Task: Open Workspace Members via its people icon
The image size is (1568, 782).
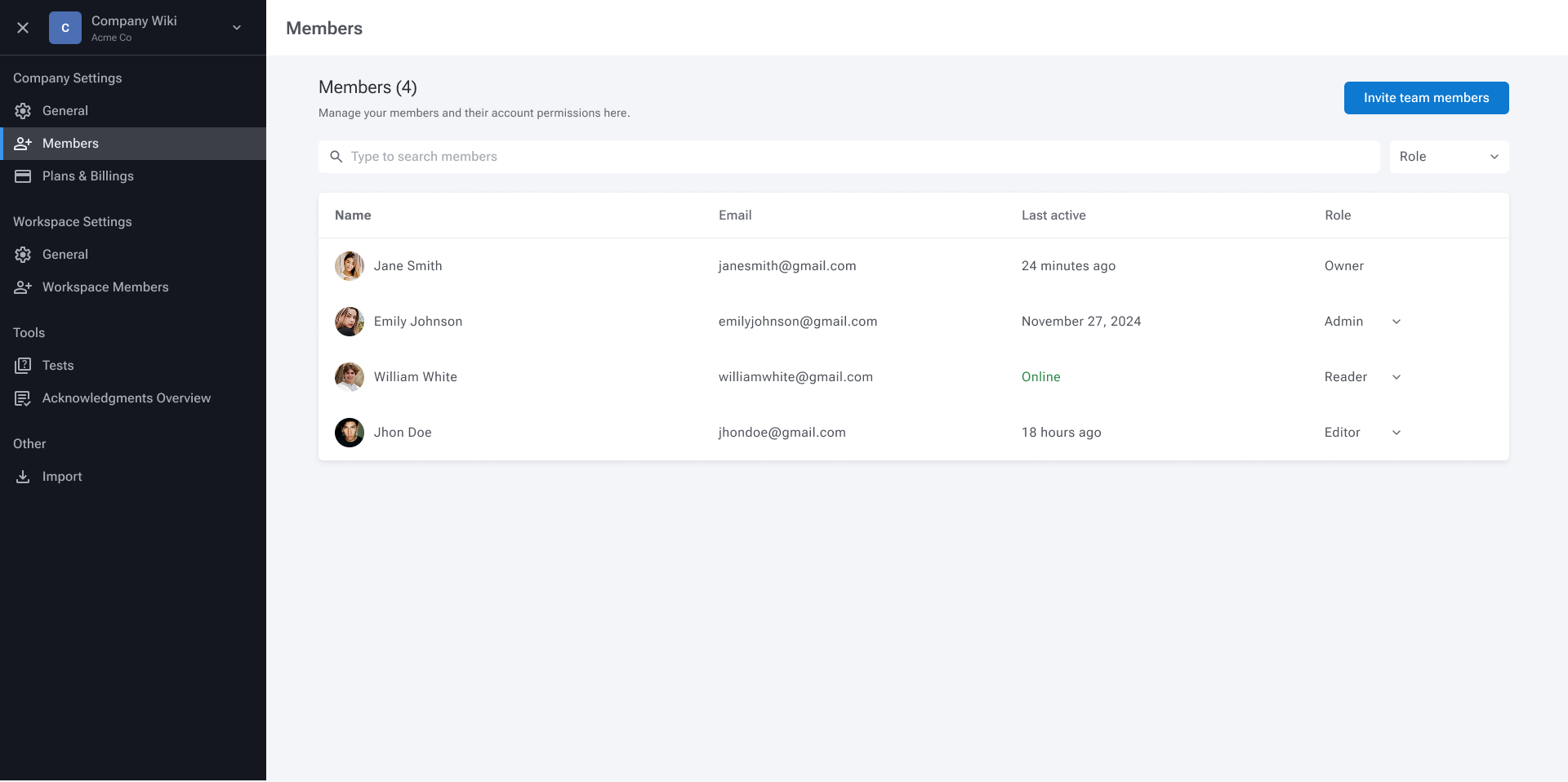Action: point(23,287)
